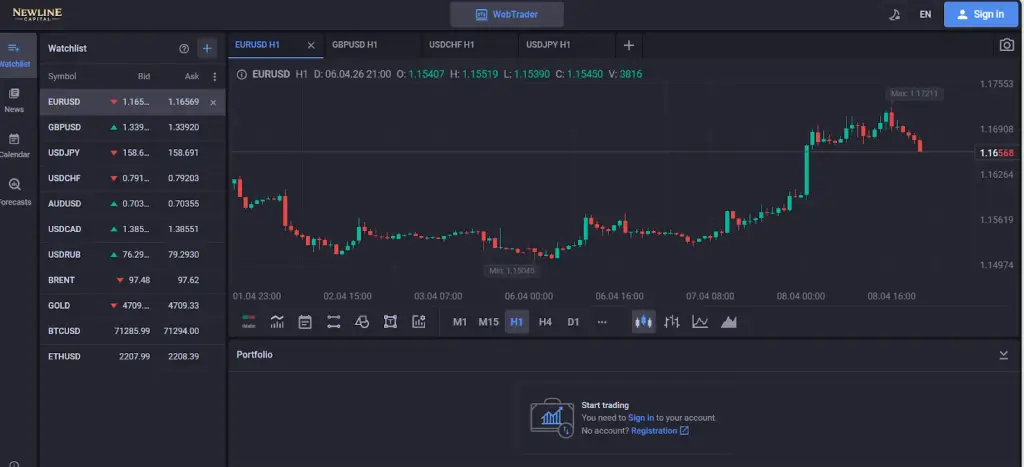Viewport: 1024px width, 467px height.
Task: Click the current price label 1.16568
Action: pyautogui.click(x=997, y=153)
